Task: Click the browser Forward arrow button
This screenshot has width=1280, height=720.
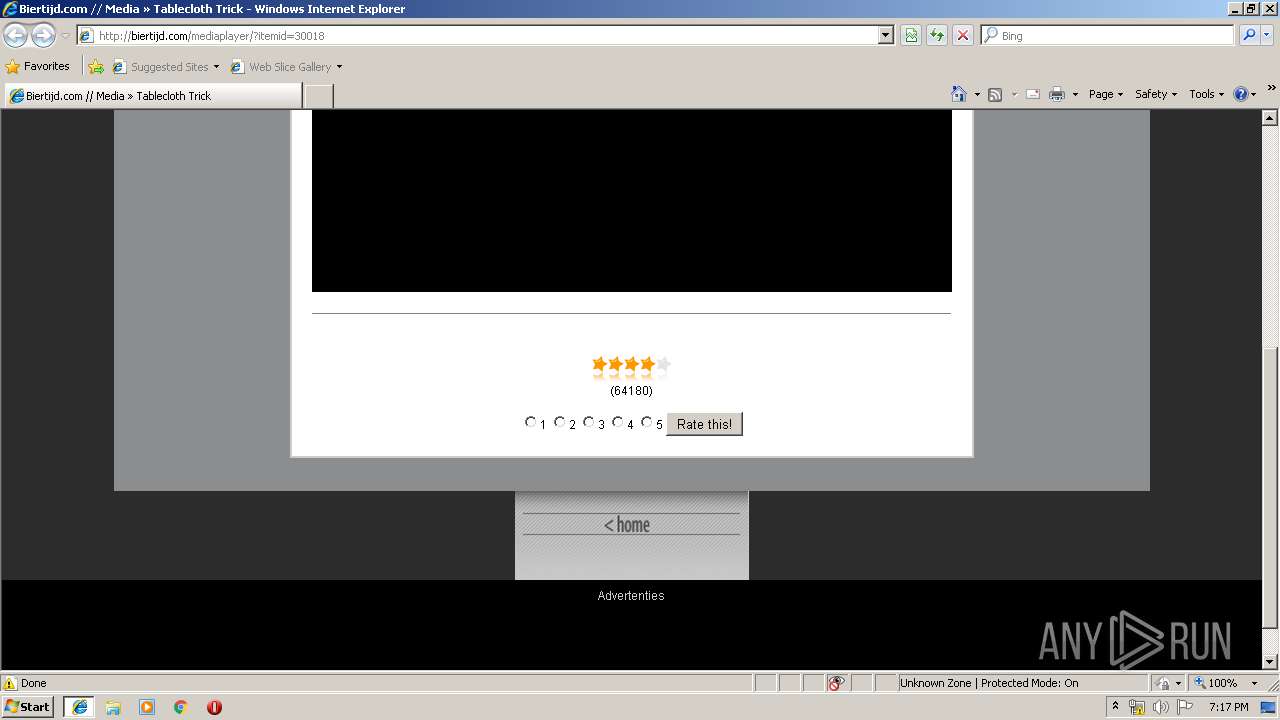Action: (x=43, y=35)
